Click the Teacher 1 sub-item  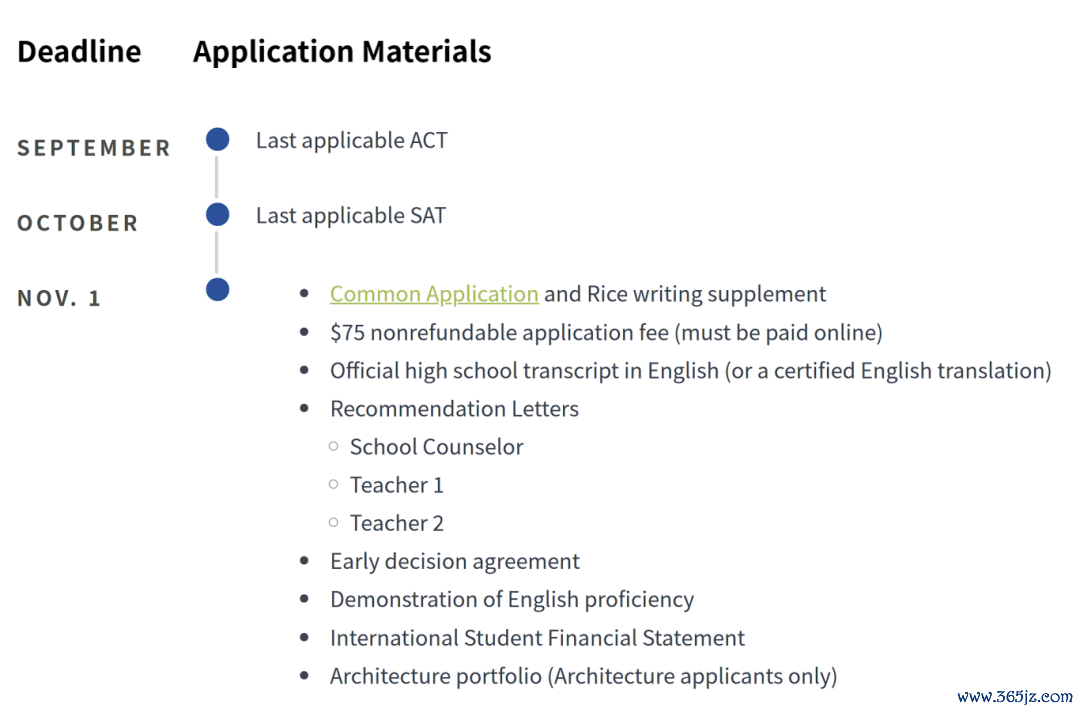[x=397, y=485]
